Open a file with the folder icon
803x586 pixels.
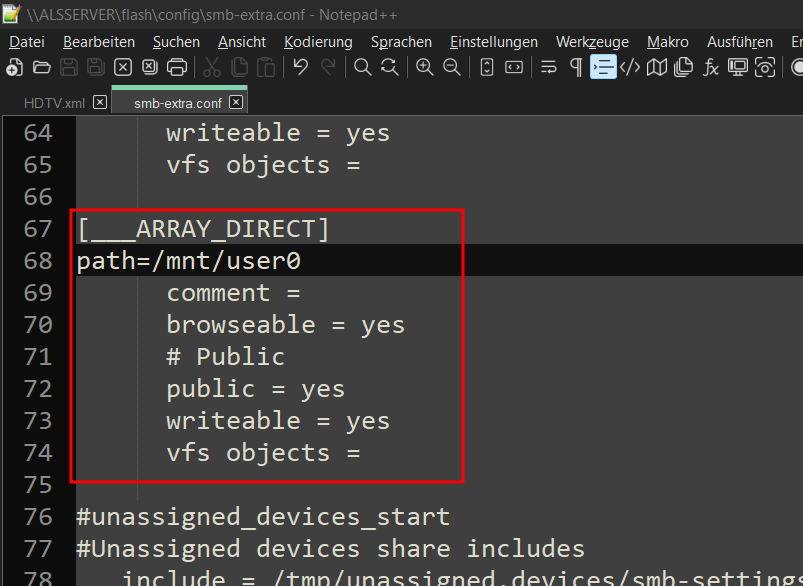pyautogui.click(x=41, y=67)
